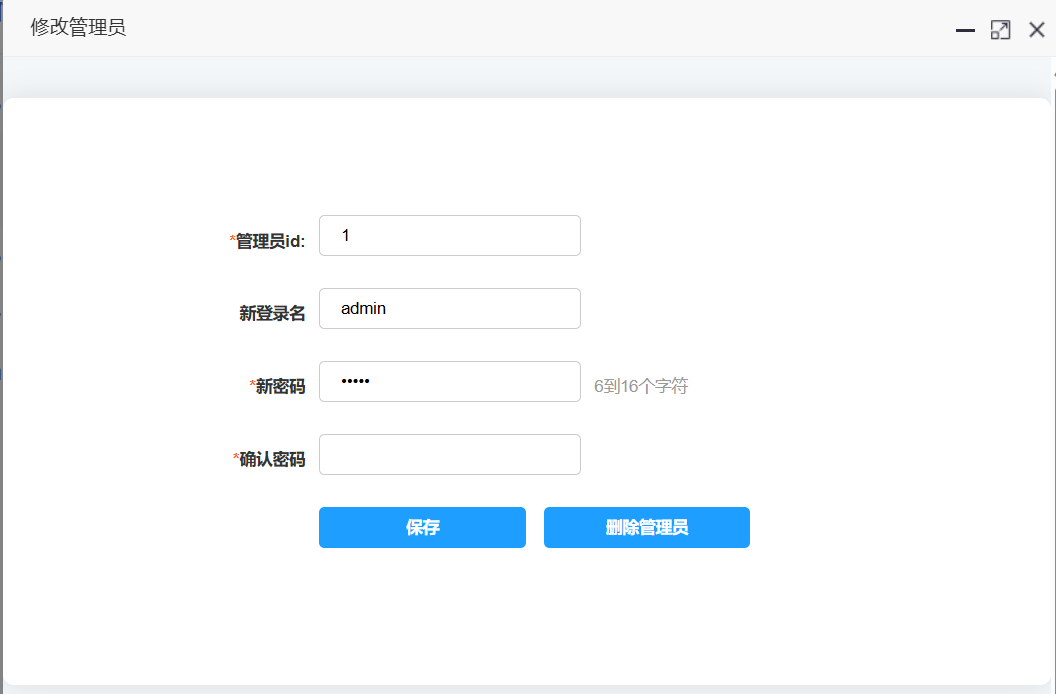Click the 管理员id: label
Screen dimensions: 1056x694
click(x=267, y=241)
